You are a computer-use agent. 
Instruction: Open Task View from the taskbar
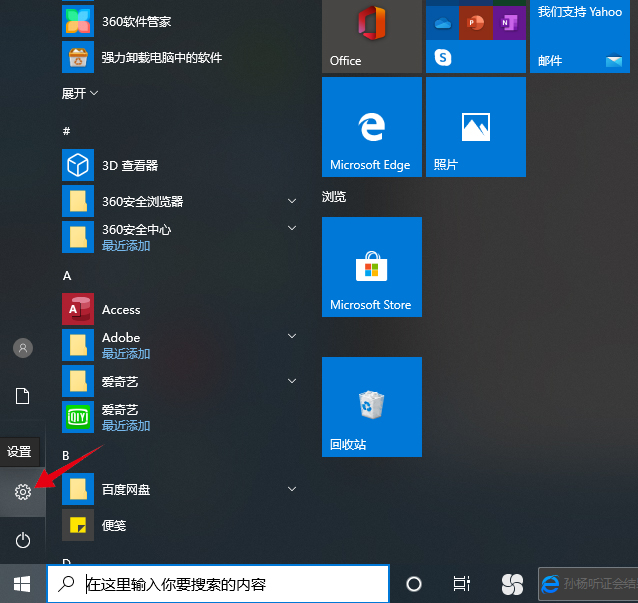coord(462,584)
